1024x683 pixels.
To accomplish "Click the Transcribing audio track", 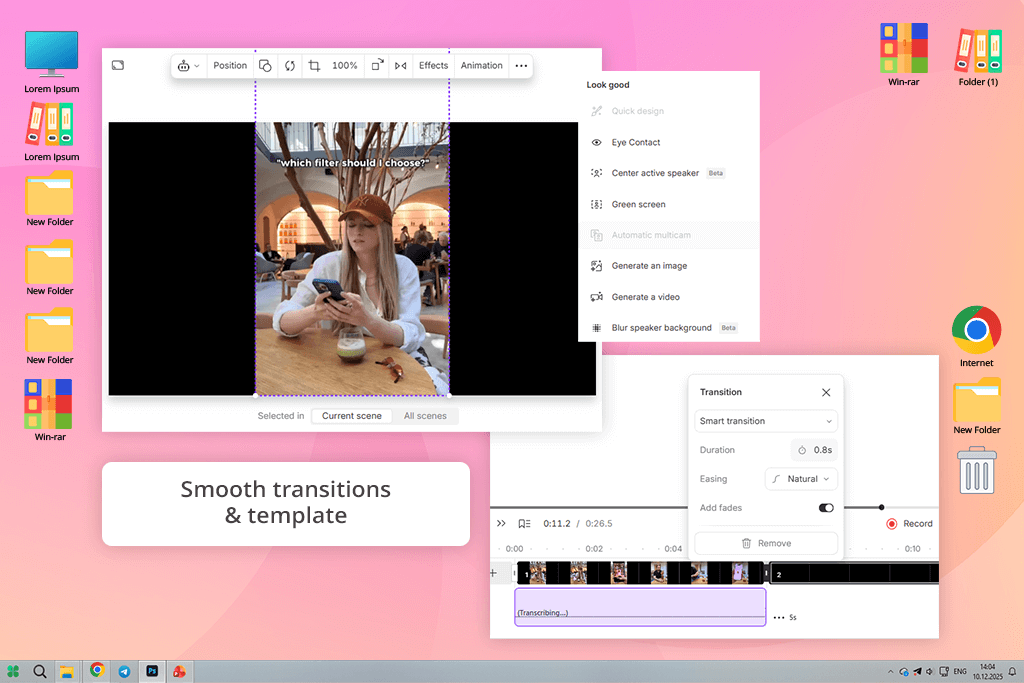I will 640,607.
